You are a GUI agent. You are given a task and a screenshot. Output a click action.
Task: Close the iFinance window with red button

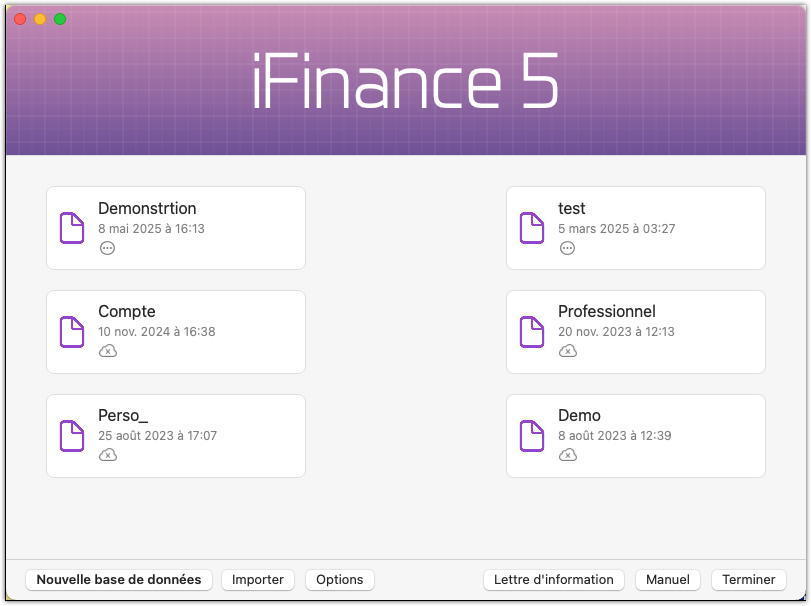coord(20,19)
